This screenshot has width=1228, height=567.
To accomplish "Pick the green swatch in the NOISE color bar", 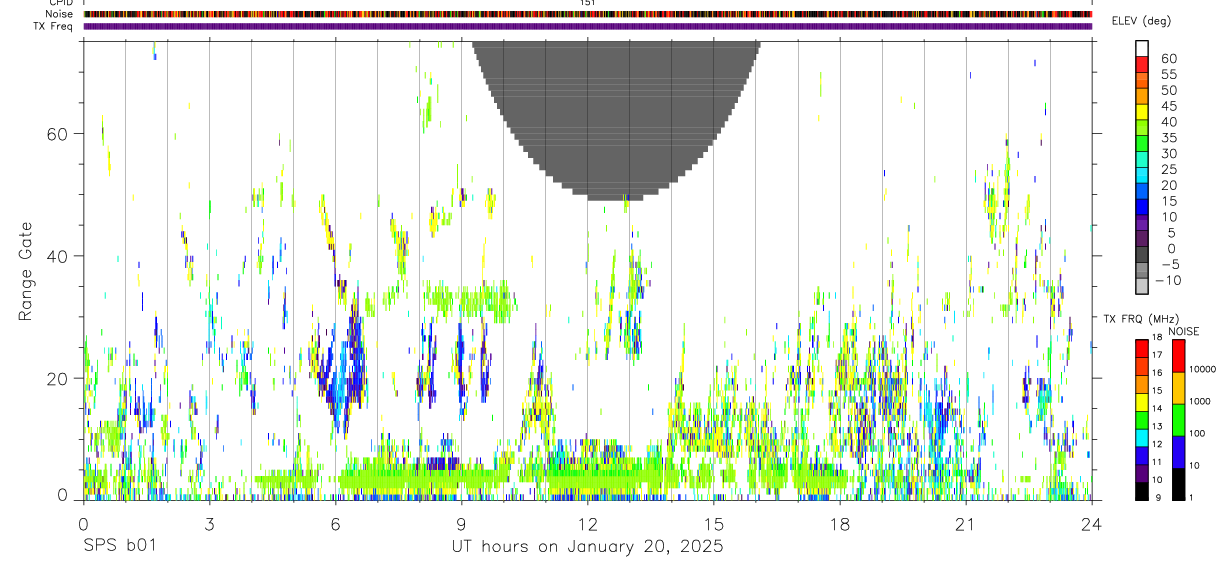I will pos(1179,420).
